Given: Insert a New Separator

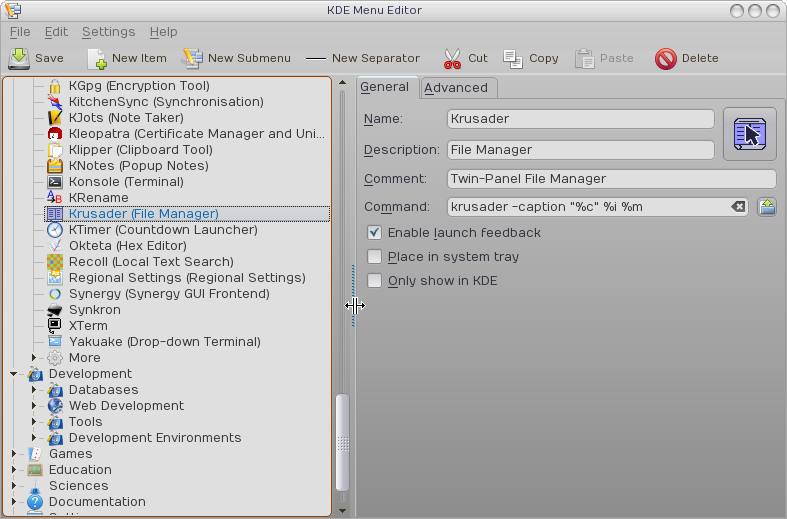Looking at the screenshot, I should pyautogui.click(x=363, y=59).
